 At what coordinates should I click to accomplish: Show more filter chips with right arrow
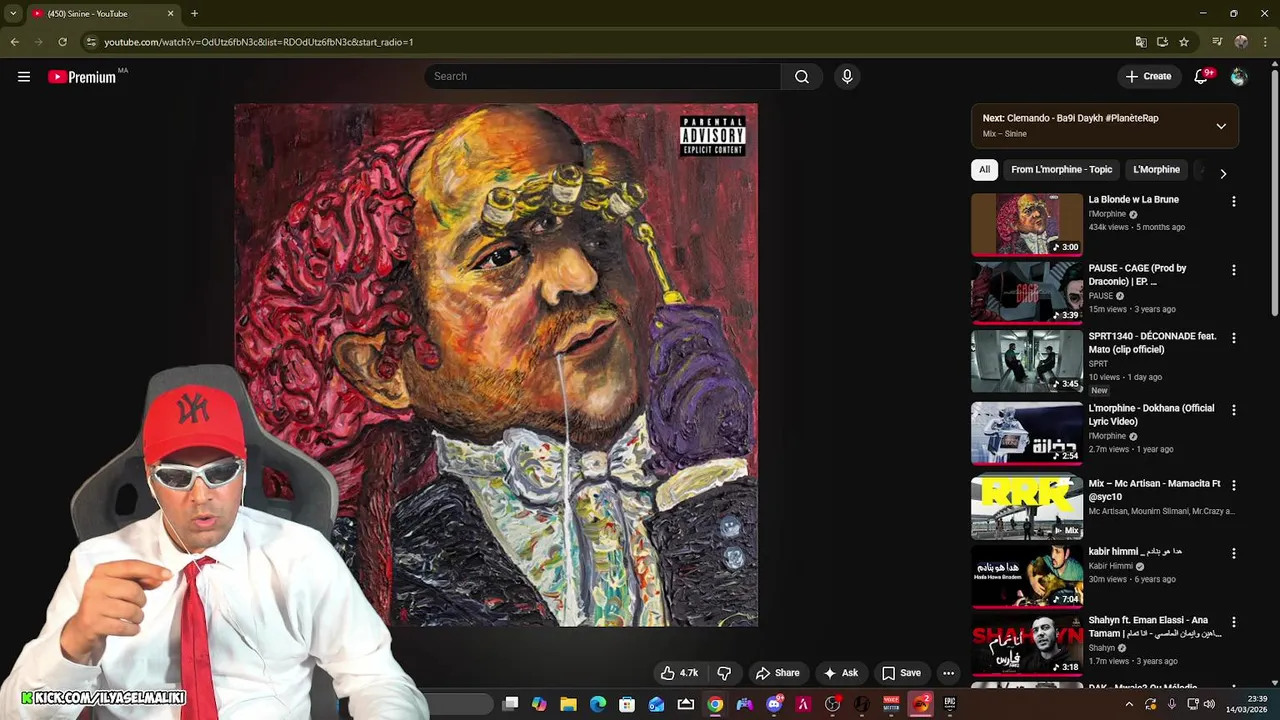click(x=1222, y=173)
